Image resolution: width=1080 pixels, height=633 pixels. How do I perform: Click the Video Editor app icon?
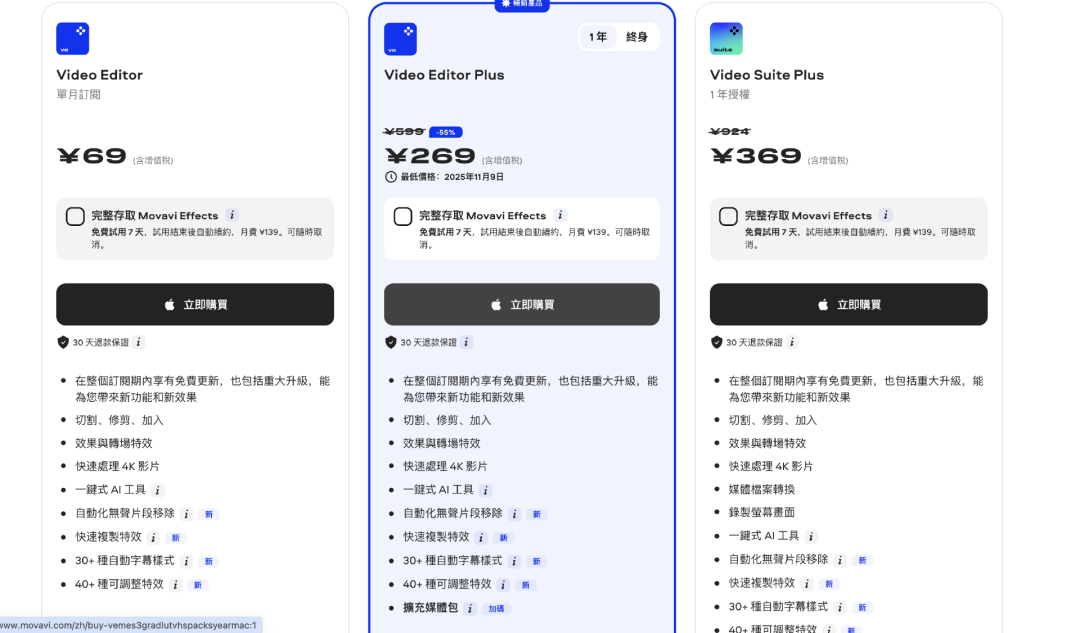[73, 38]
